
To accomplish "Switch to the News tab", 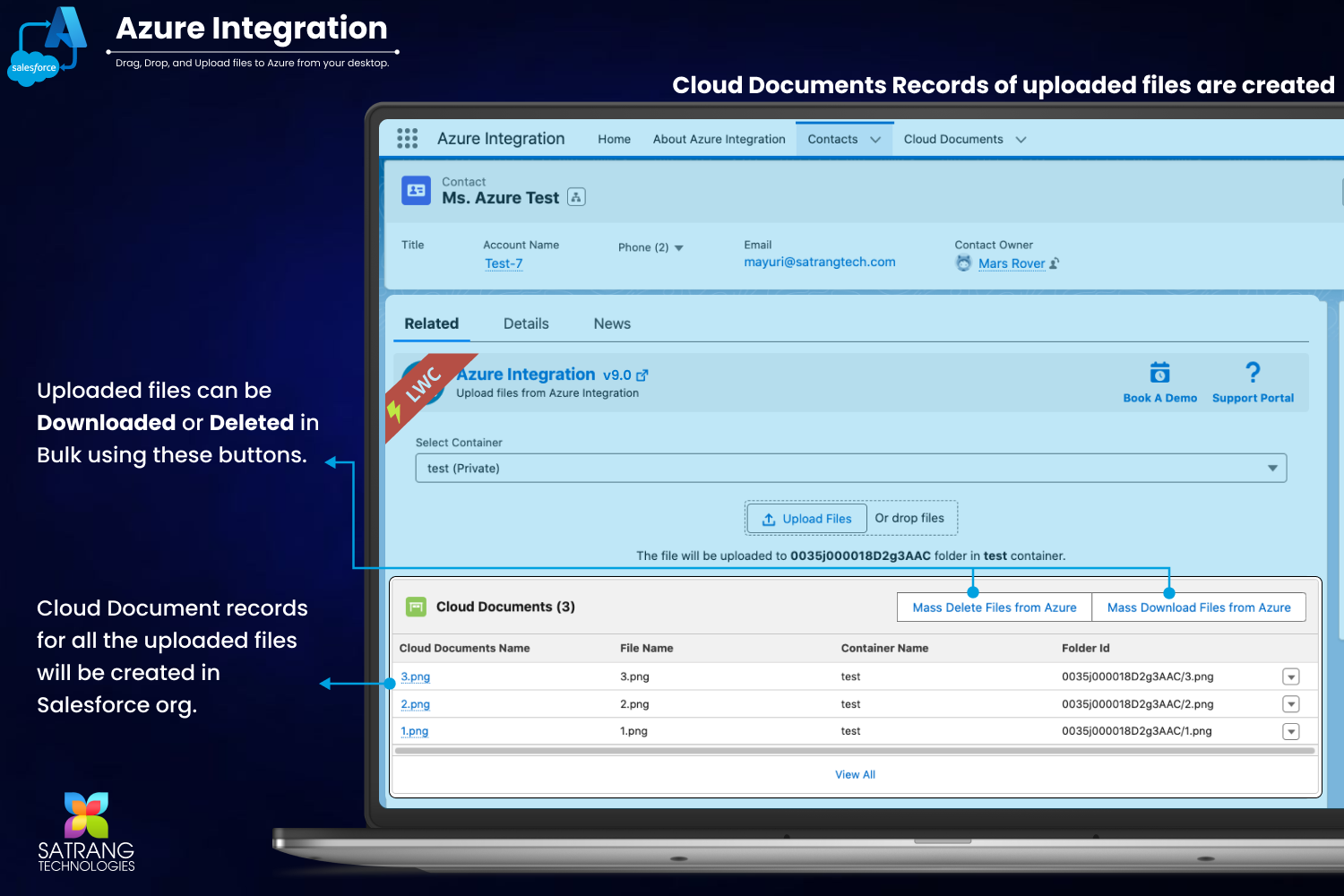I will [x=612, y=323].
